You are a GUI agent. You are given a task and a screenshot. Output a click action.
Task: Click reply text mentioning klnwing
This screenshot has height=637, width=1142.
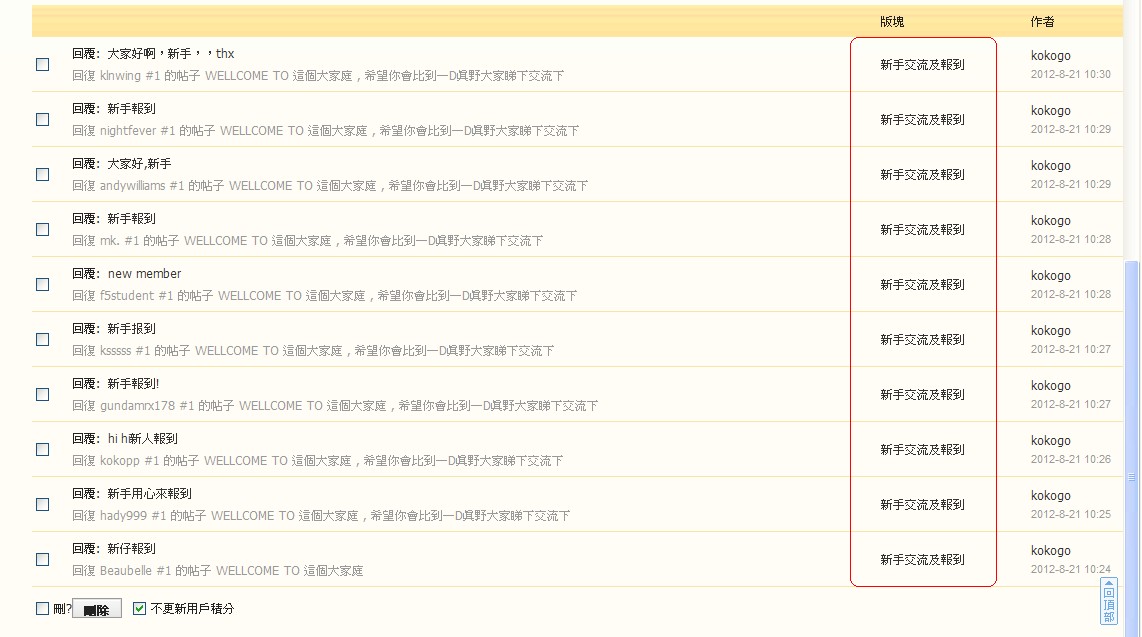click(x=318, y=76)
